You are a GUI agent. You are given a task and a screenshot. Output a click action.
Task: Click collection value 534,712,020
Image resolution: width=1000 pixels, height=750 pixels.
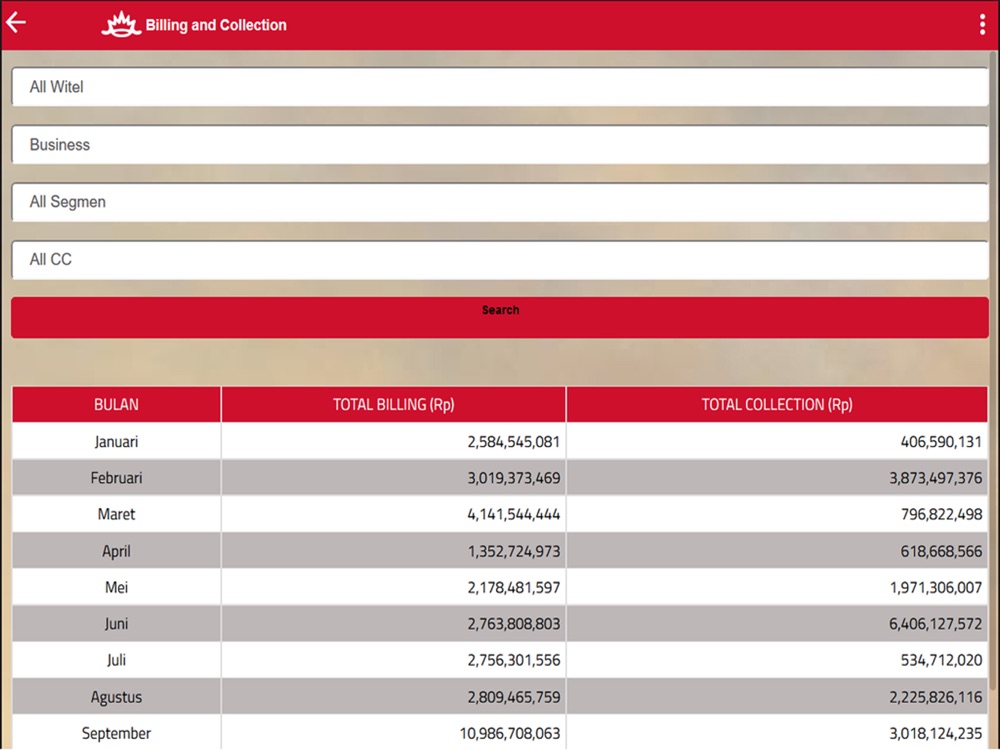[x=941, y=659]
